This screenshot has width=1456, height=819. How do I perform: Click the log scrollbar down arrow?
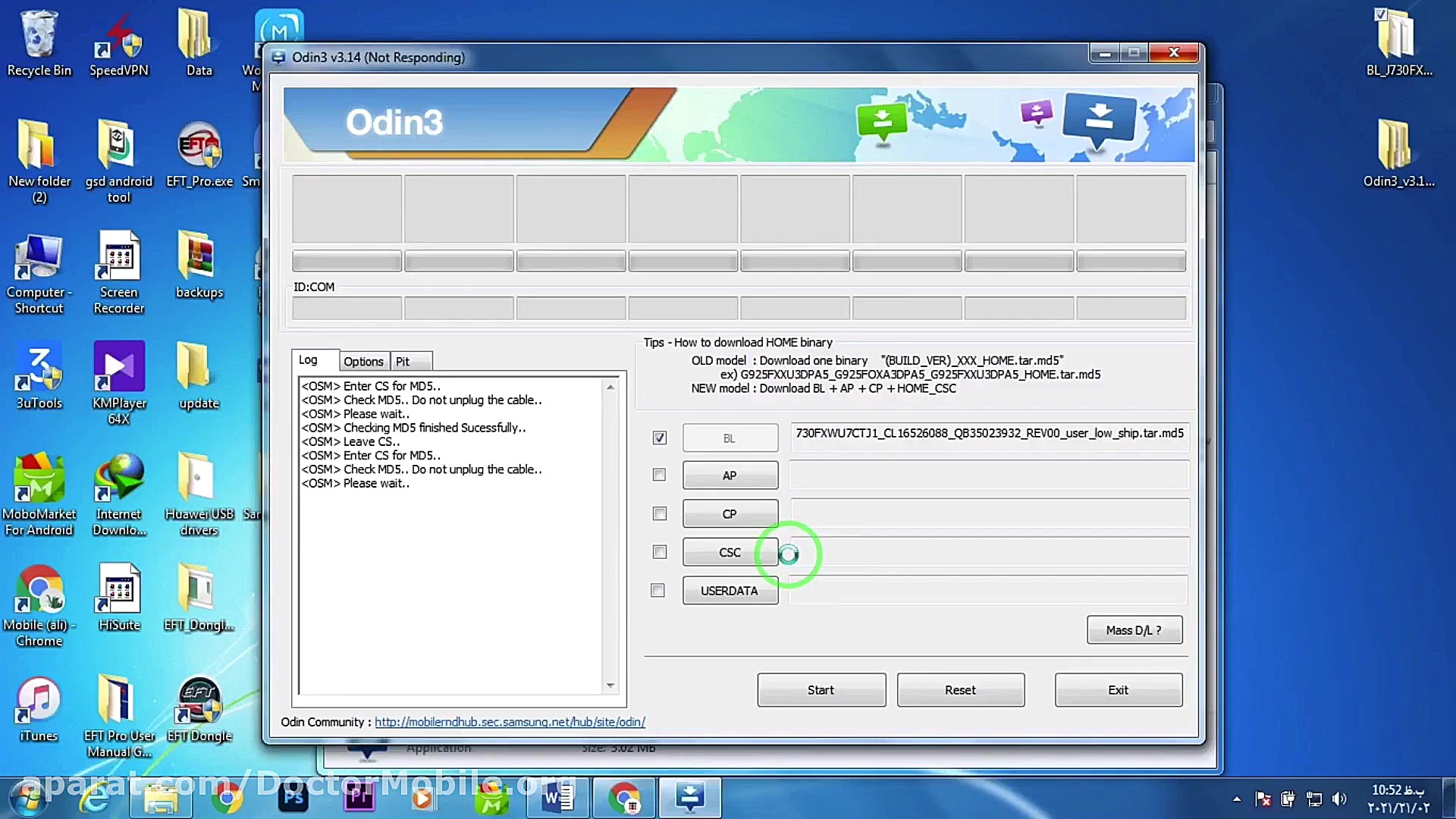pos(610,686)
